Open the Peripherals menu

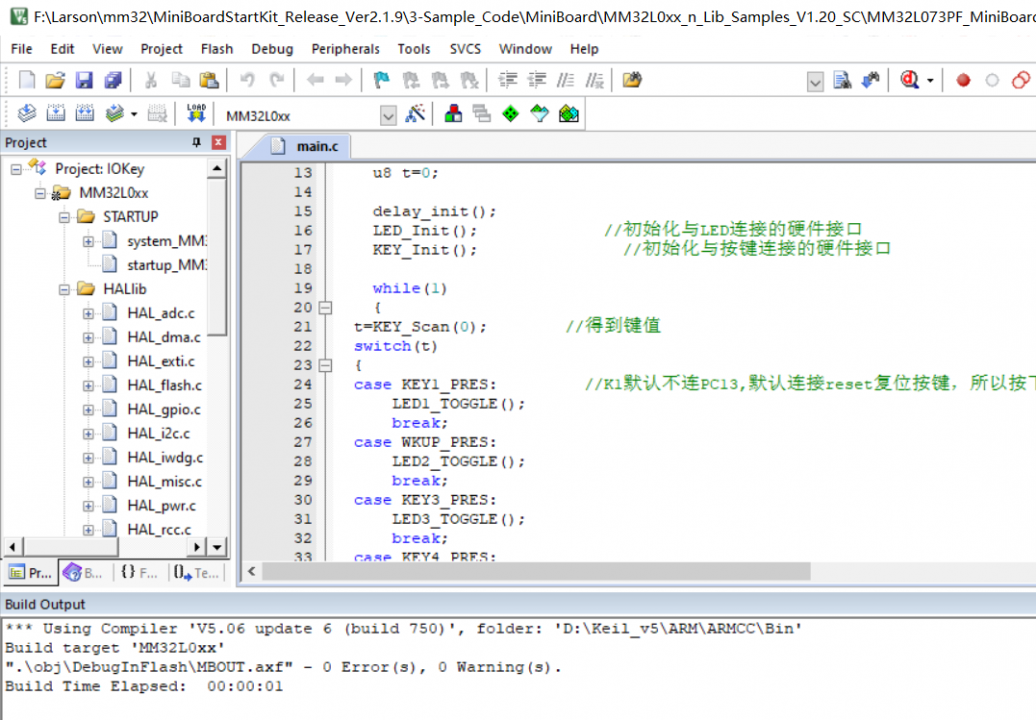(346, 49)
